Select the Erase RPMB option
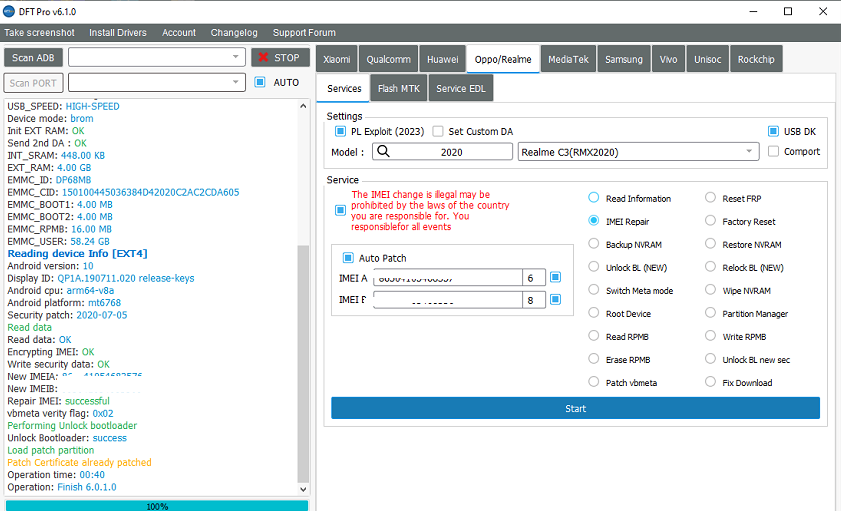The height and width of the screenshot is (511, 841). point(593,359)
